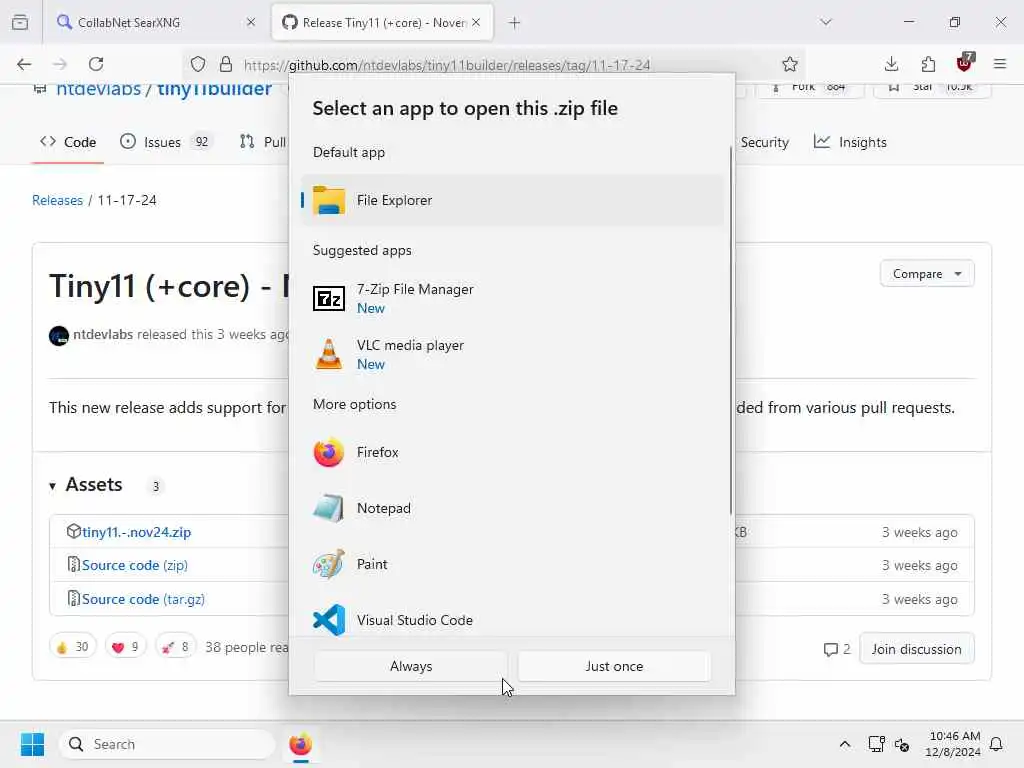Select File Explorer as default app
Image resolution: width=1024 pixels, height=768 pixels.
513,200
